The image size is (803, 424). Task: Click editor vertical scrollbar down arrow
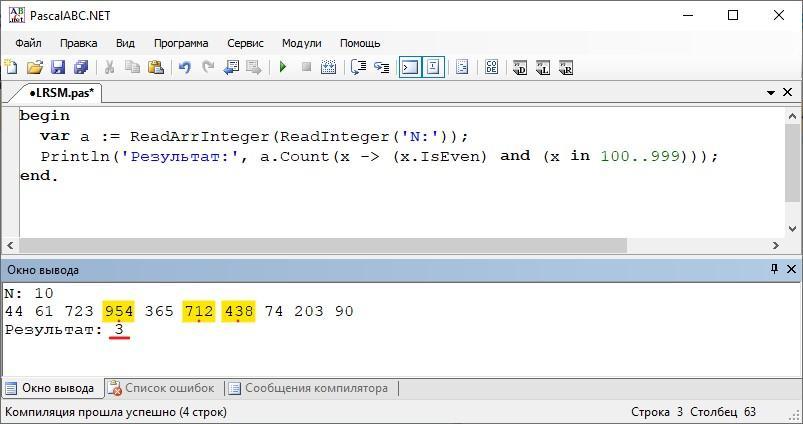pos(792,228)
